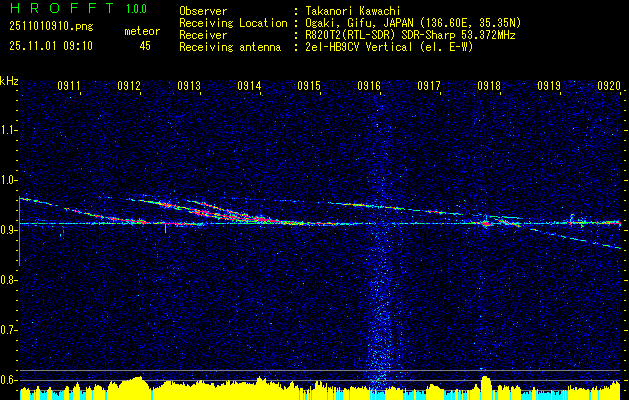629x400 pixels.
Task: Click antenna 2el-HB9CV Vertical text
Action: pyautogui.click(x=389, y=47)
